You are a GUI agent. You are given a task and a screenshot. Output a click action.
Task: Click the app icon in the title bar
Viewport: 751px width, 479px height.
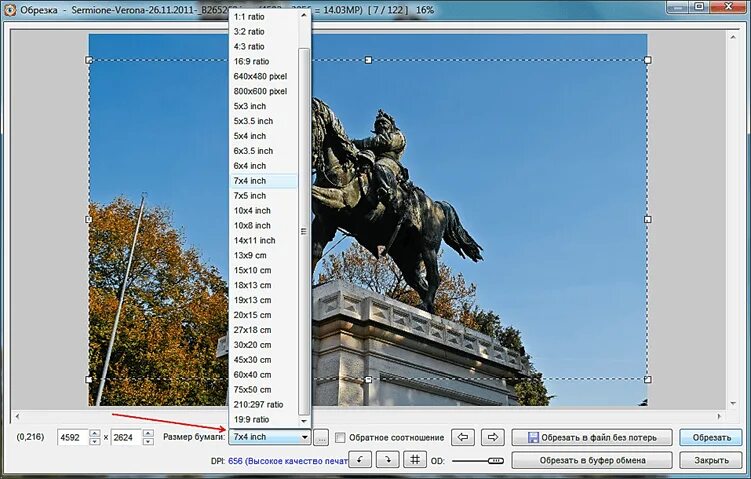click(x=10, y=9)
